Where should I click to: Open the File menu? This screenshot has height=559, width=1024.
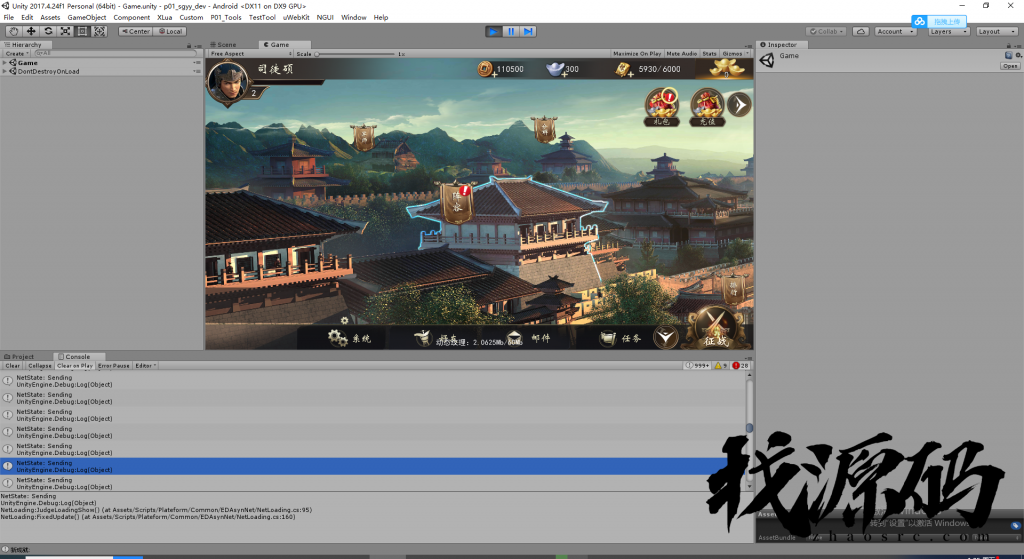click(8, 18)
